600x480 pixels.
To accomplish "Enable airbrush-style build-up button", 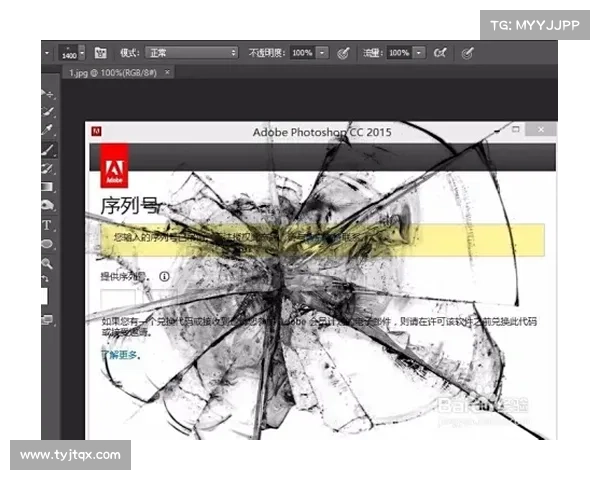I will [440, 52].
